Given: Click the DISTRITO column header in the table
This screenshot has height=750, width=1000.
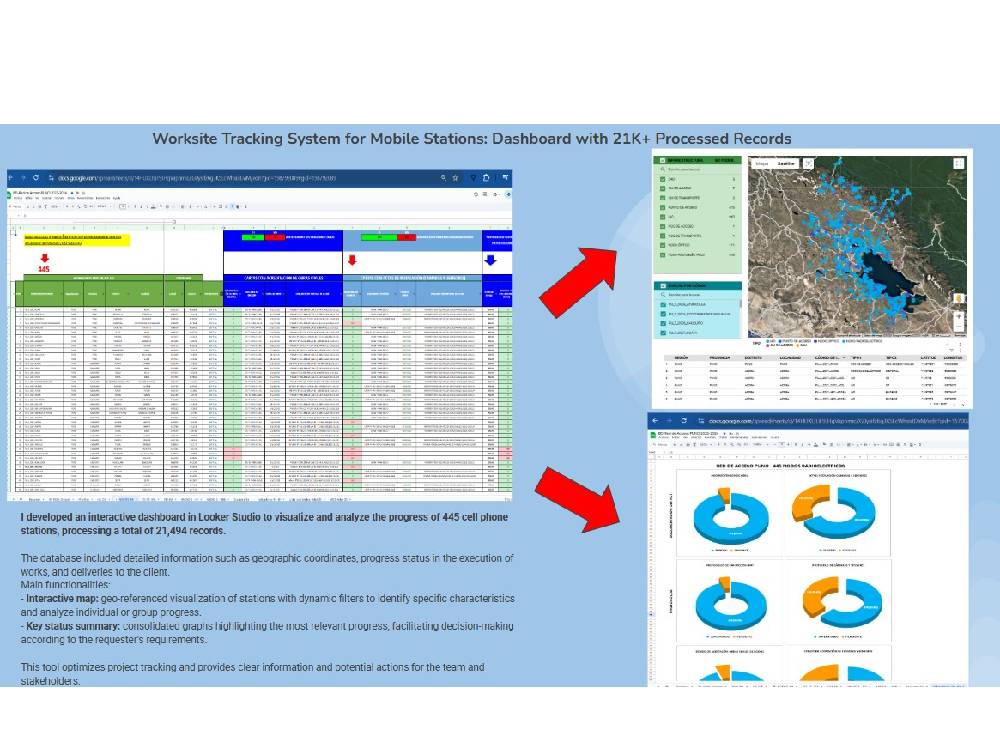Looking at the screenshot, I should tap(753, 358).
